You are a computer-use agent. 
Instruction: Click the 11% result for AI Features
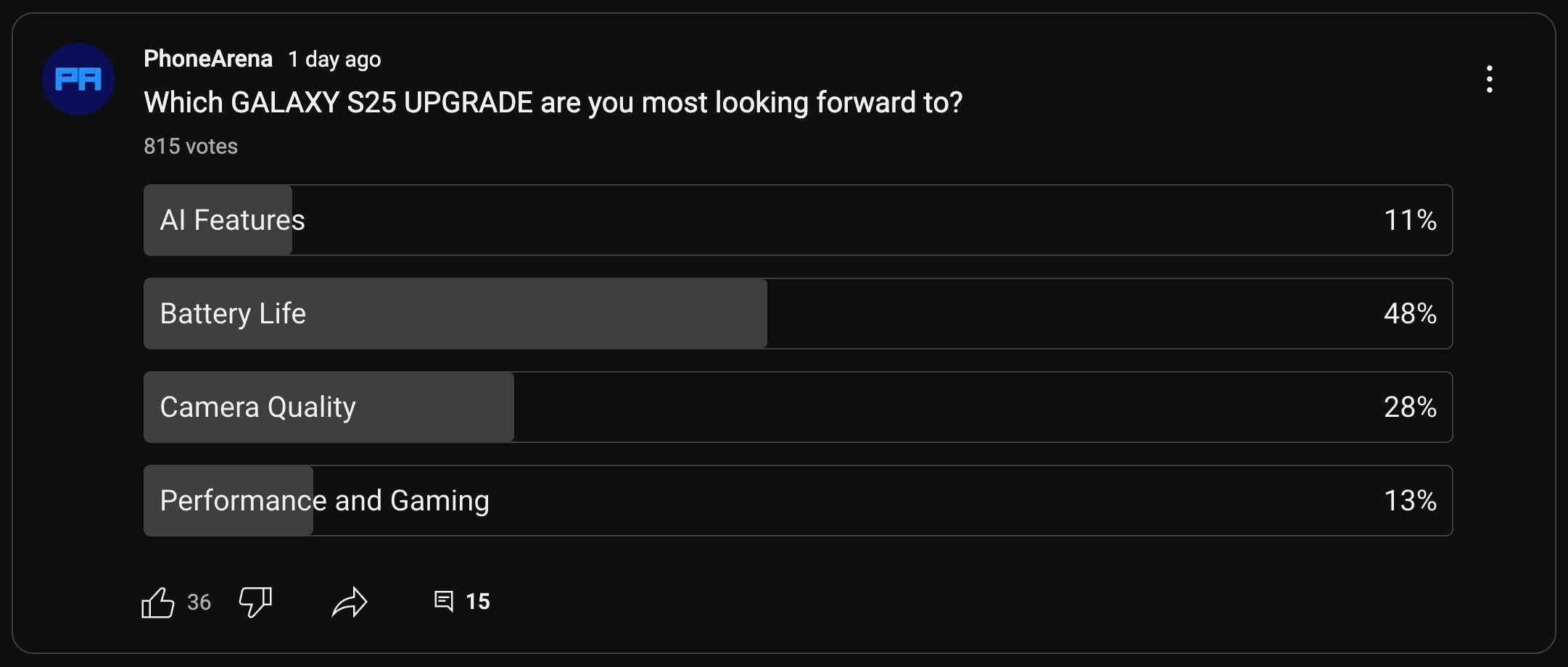(1409, 220)
